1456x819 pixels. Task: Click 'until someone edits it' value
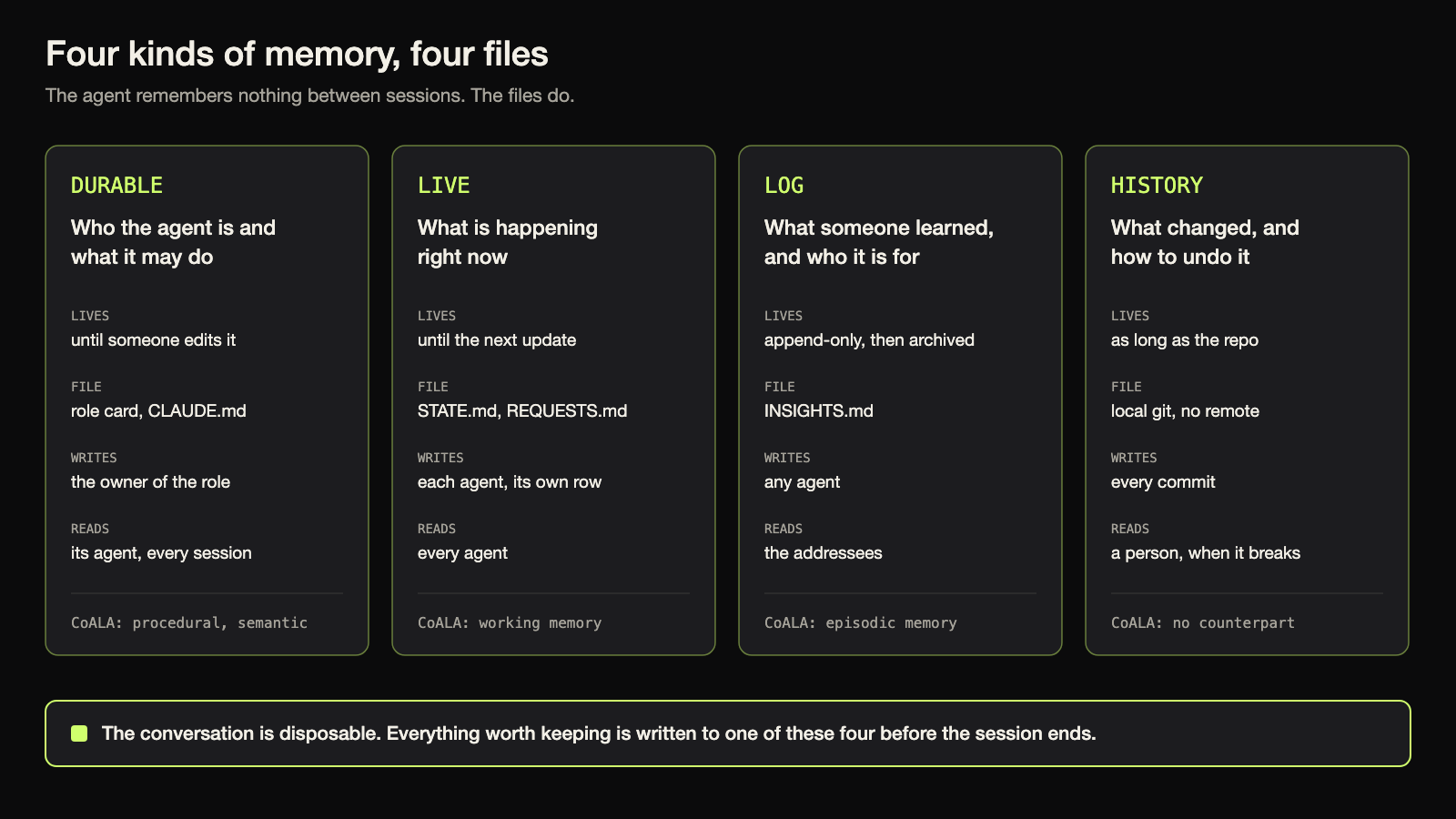click(x=153, y=340)
